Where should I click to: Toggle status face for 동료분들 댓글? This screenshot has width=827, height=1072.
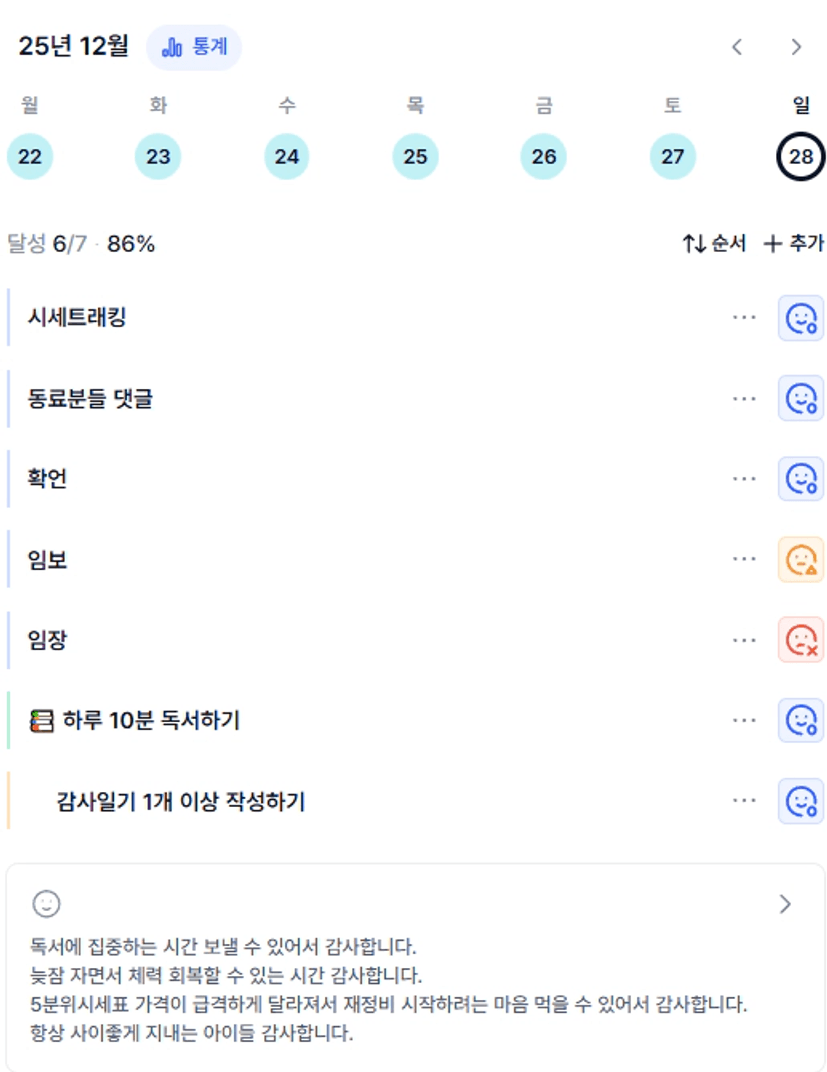(801, 399)
